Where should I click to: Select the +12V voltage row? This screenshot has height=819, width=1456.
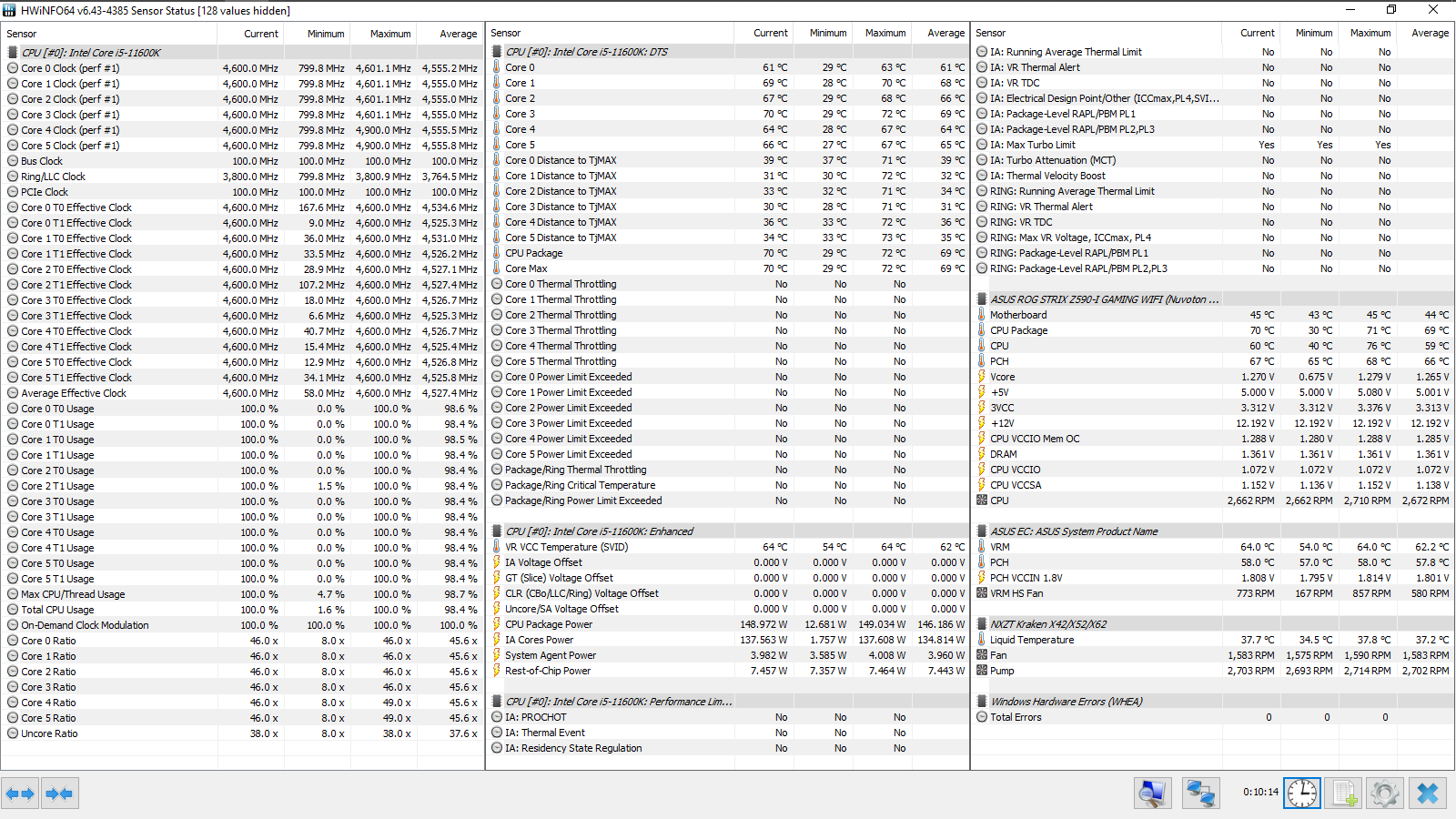click(x=1213, y=423)
